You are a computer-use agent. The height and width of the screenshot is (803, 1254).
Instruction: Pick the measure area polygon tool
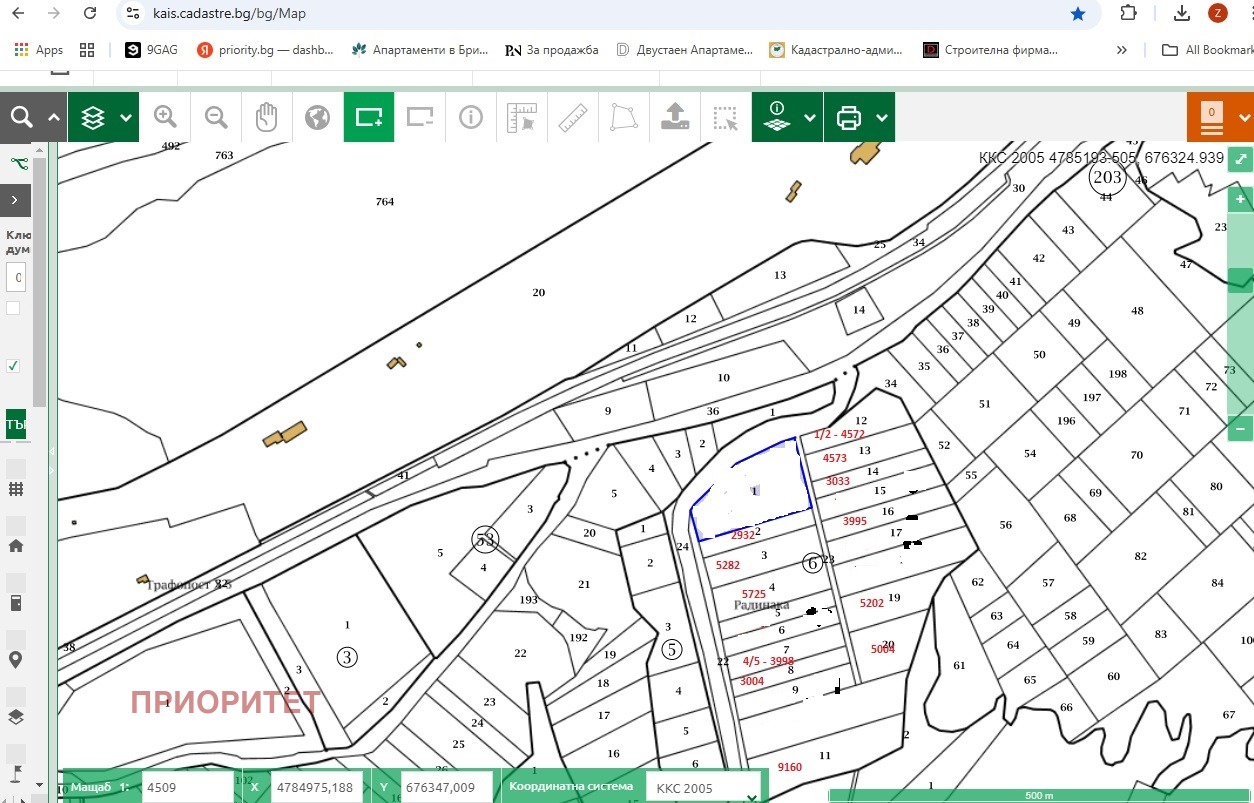[x=624, y=117]
